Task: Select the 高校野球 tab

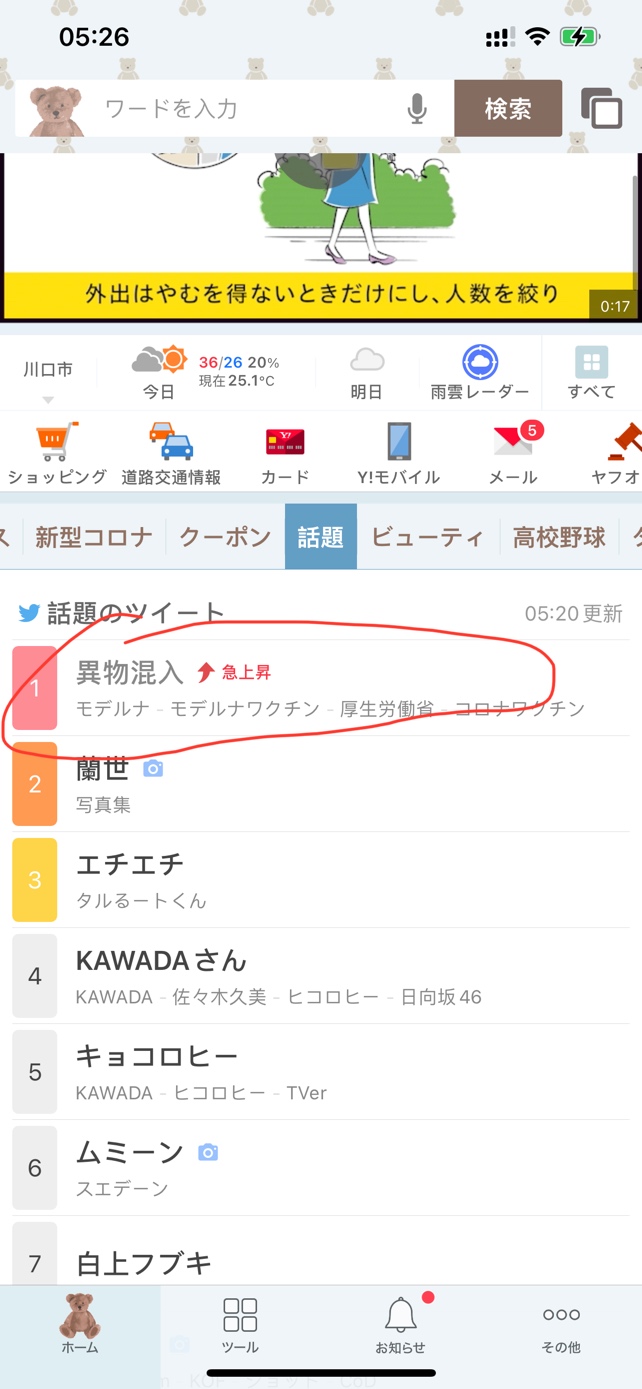Action: coord(560,537)
